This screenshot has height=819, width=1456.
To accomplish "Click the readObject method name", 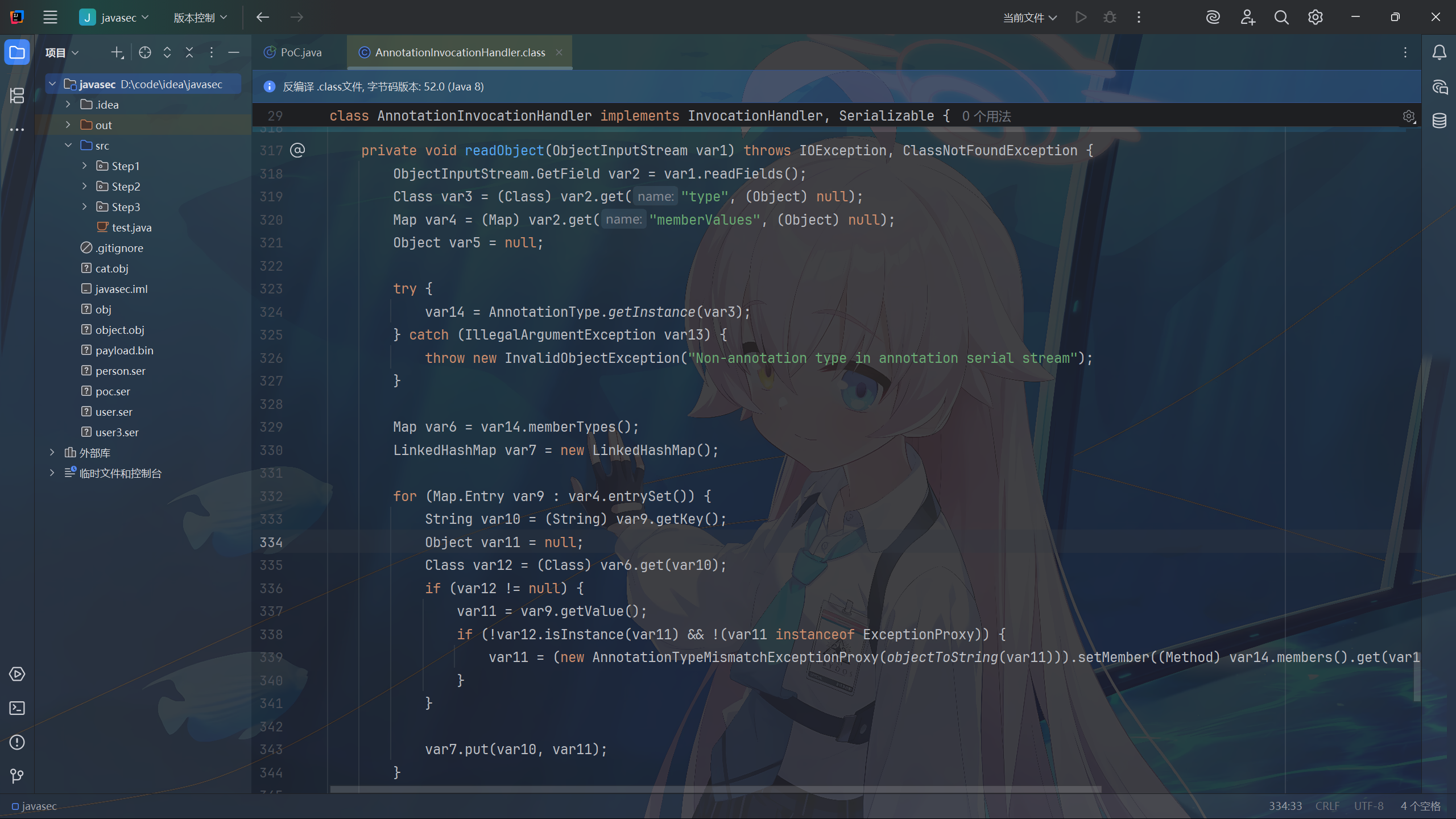I will pyautogui.click(x=504, y=150).
